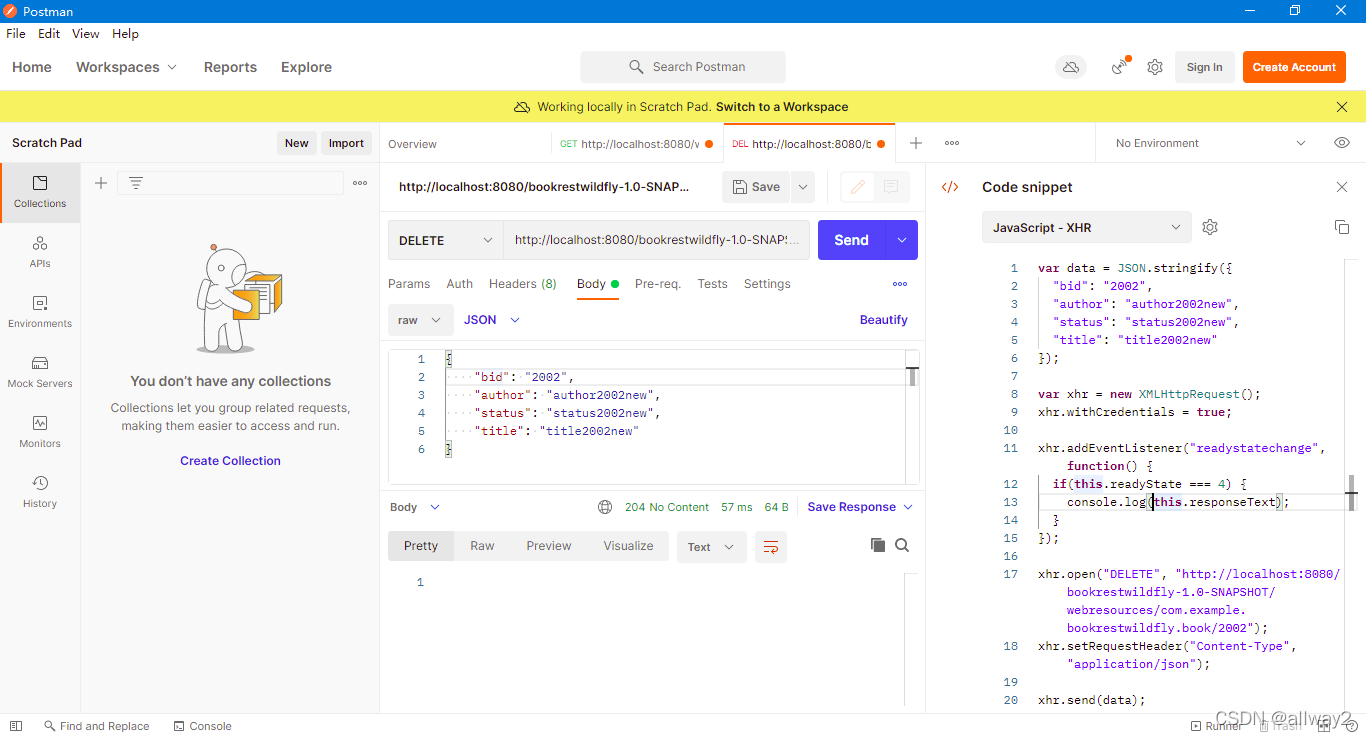Open the Monitors sidebar section
The height and width of the screenshot is (738, 1366).
pyautogui.click(x=40, y=432)
